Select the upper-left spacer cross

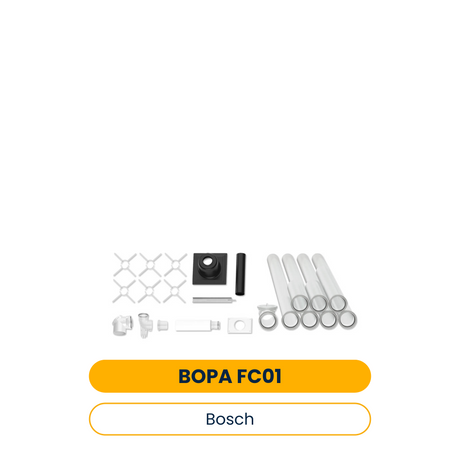(x=125, y=265)
